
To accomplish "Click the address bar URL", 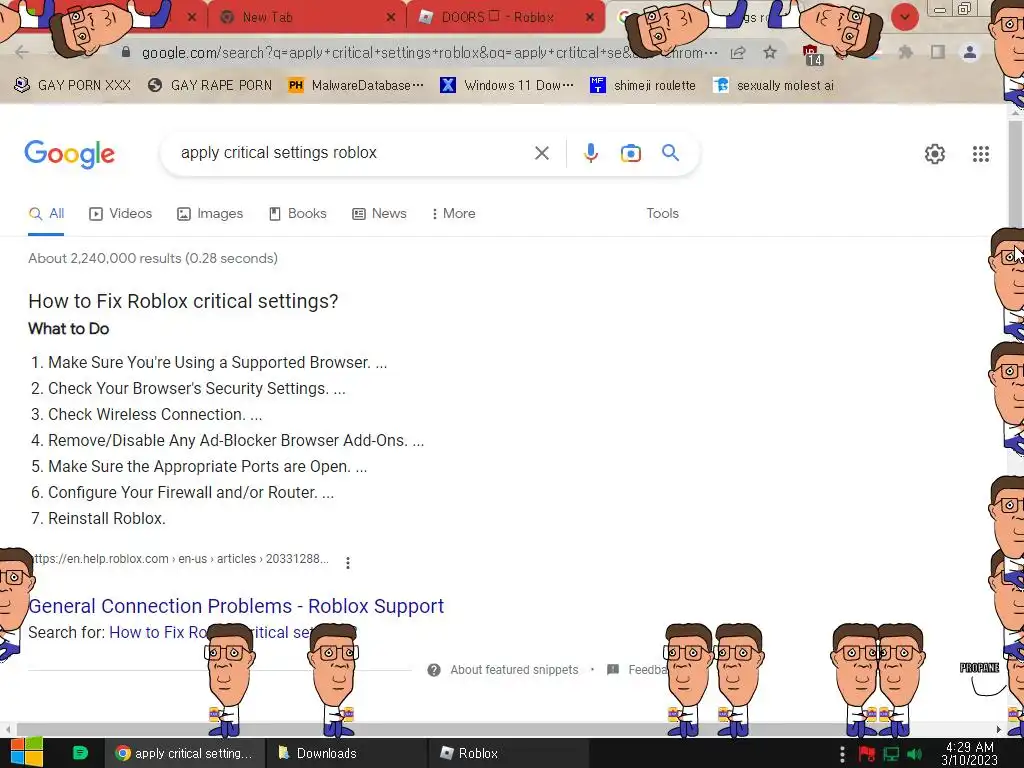I will click(428, 52).
